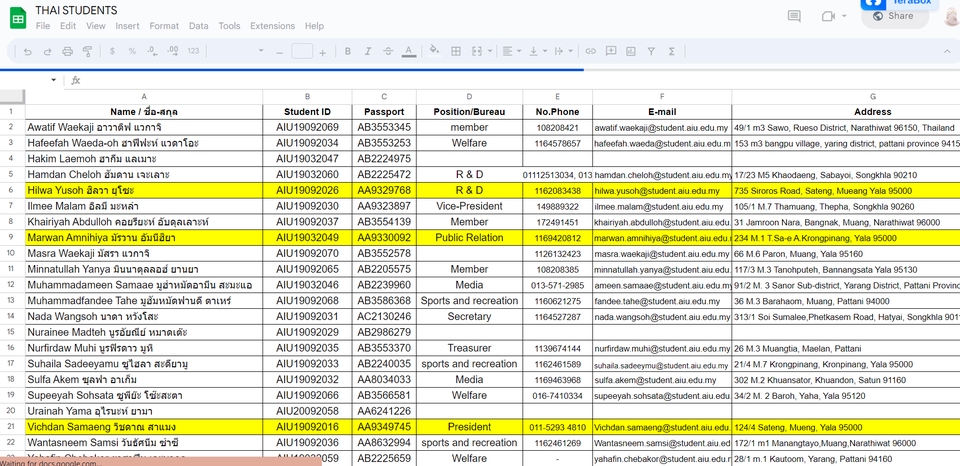The height and width of the screenshot is (466, 960).
Task: Click the print icon in the toolbar
Action: 67,51
